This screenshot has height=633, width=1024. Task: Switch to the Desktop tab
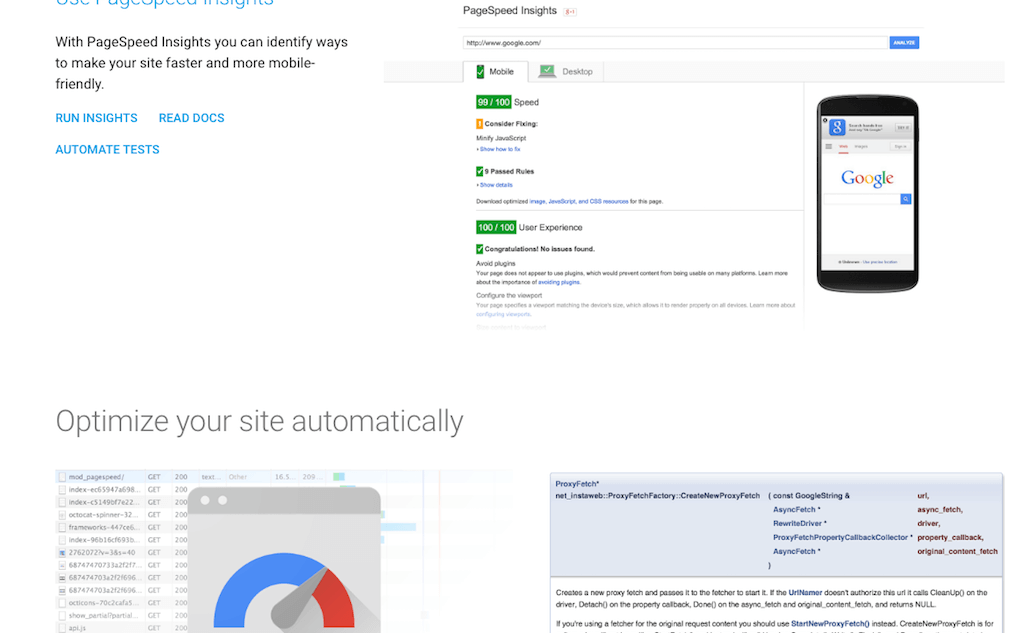tap(577, 71)
